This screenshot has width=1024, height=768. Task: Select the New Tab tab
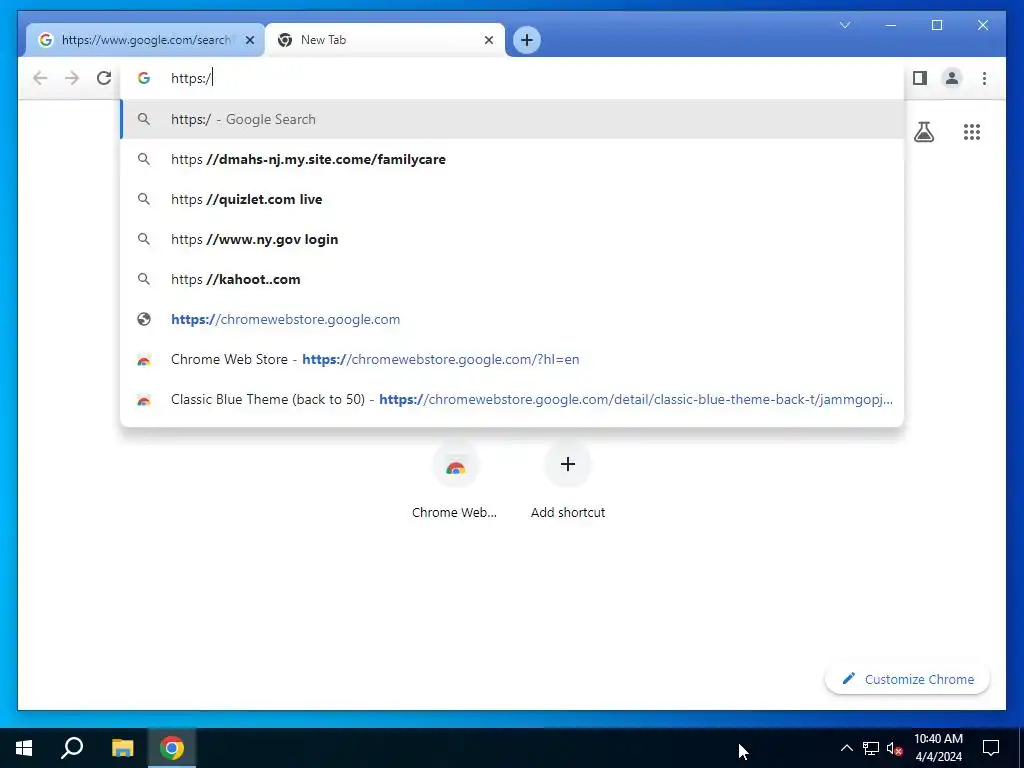click(385, 40)
